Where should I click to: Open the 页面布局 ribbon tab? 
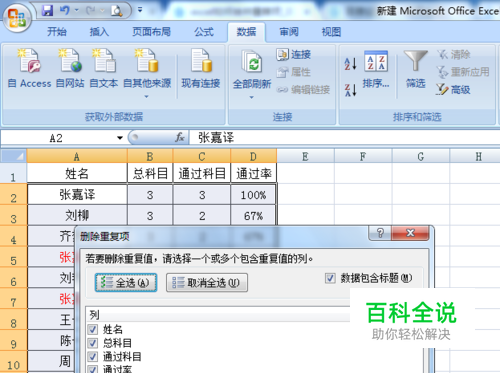coord(151,32)
